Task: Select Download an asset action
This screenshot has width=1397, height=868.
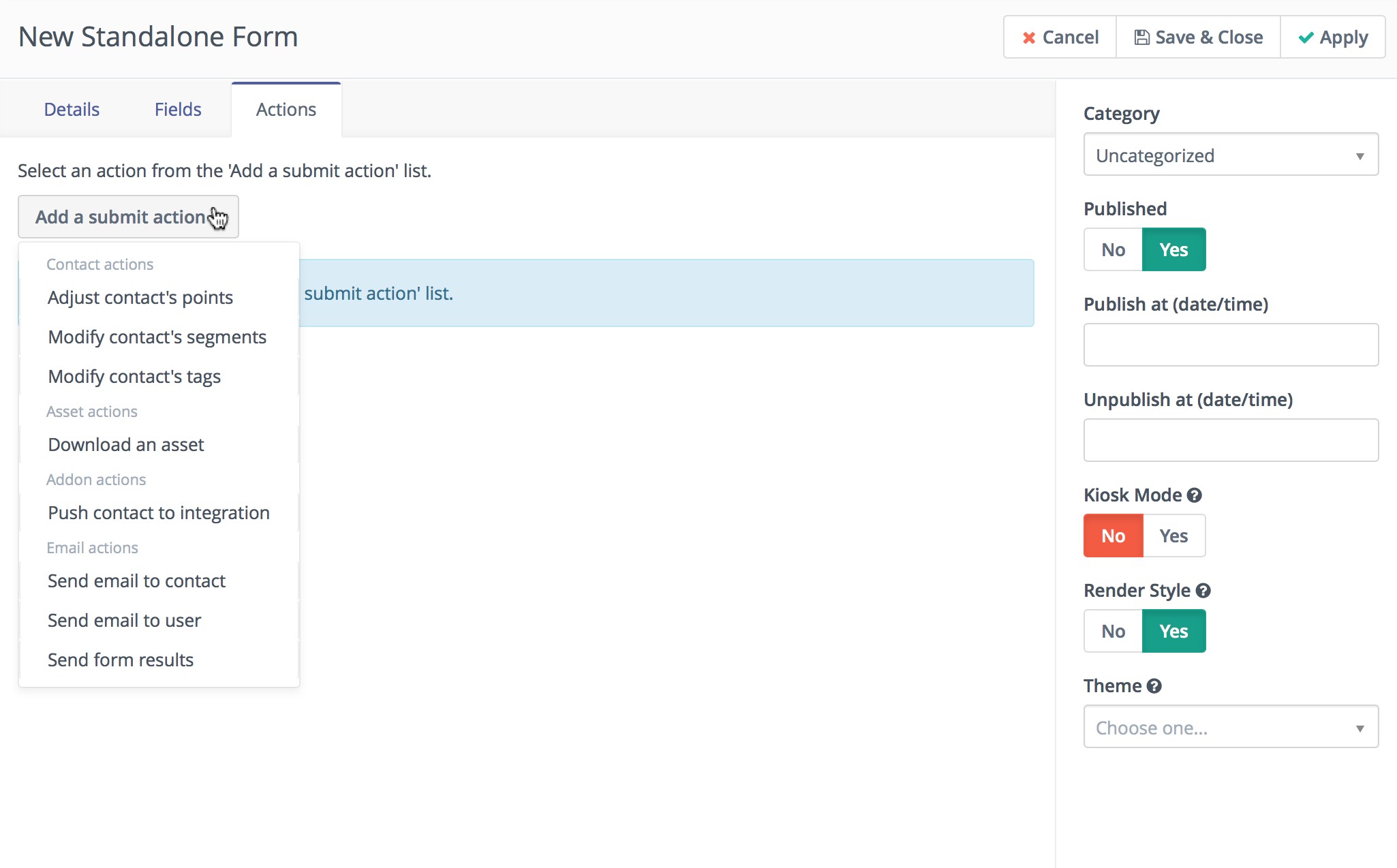Action: (x=126, y=445)
